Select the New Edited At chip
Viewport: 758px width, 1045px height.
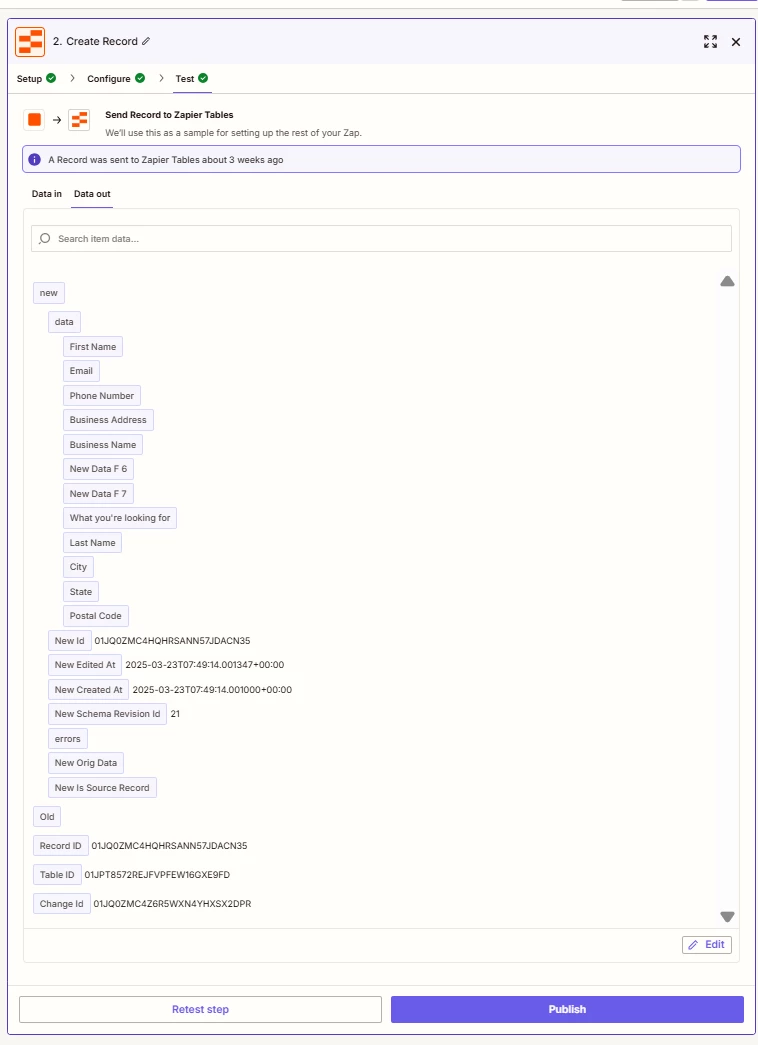pos(85,664)
